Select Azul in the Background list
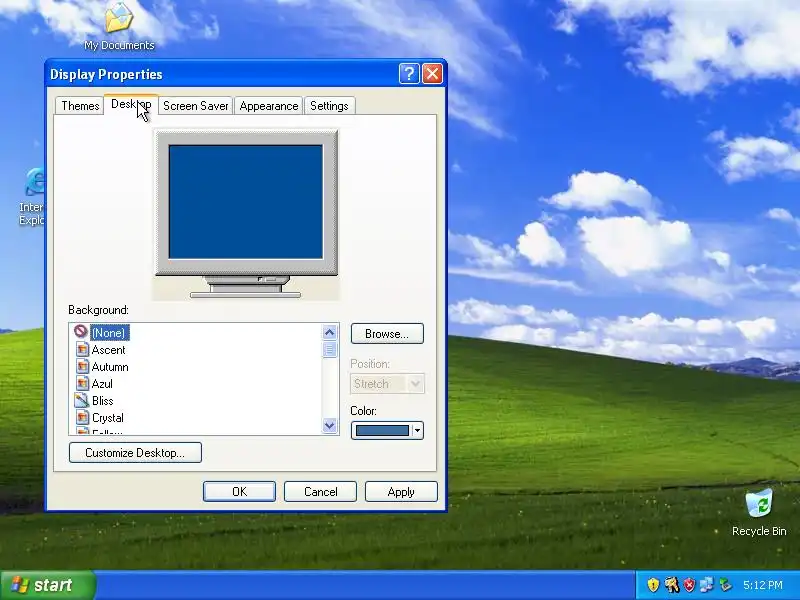This screenshot has width=800, height=600. (102, 384)
